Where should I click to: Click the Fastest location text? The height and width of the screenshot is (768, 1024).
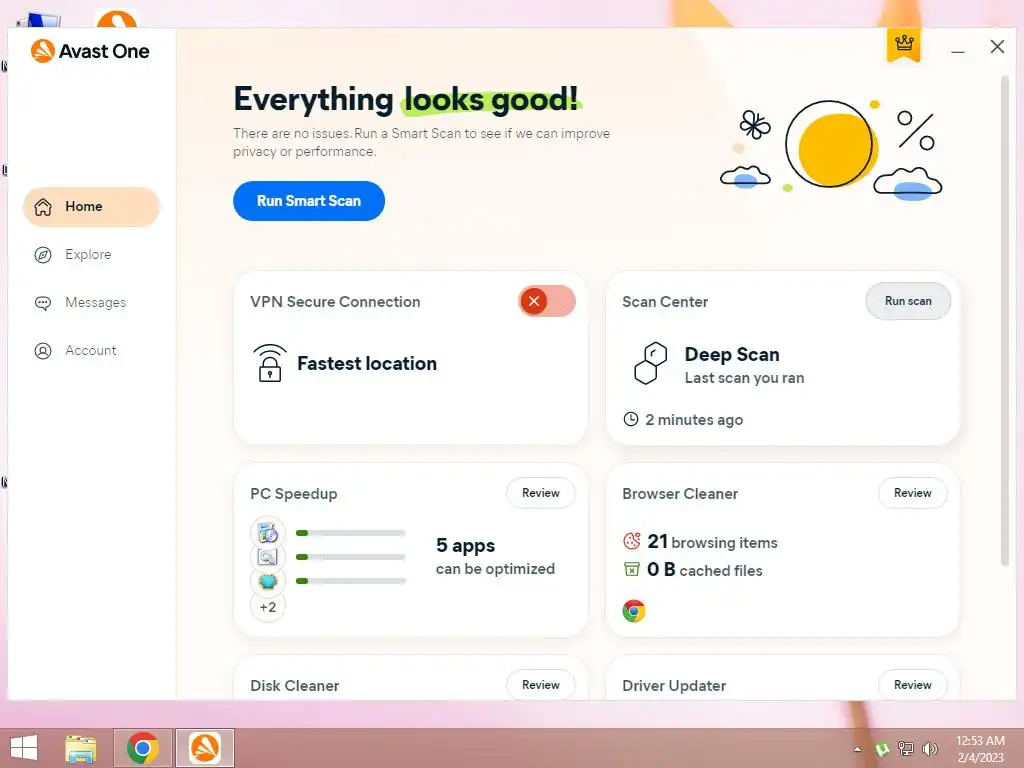(367, 363)
